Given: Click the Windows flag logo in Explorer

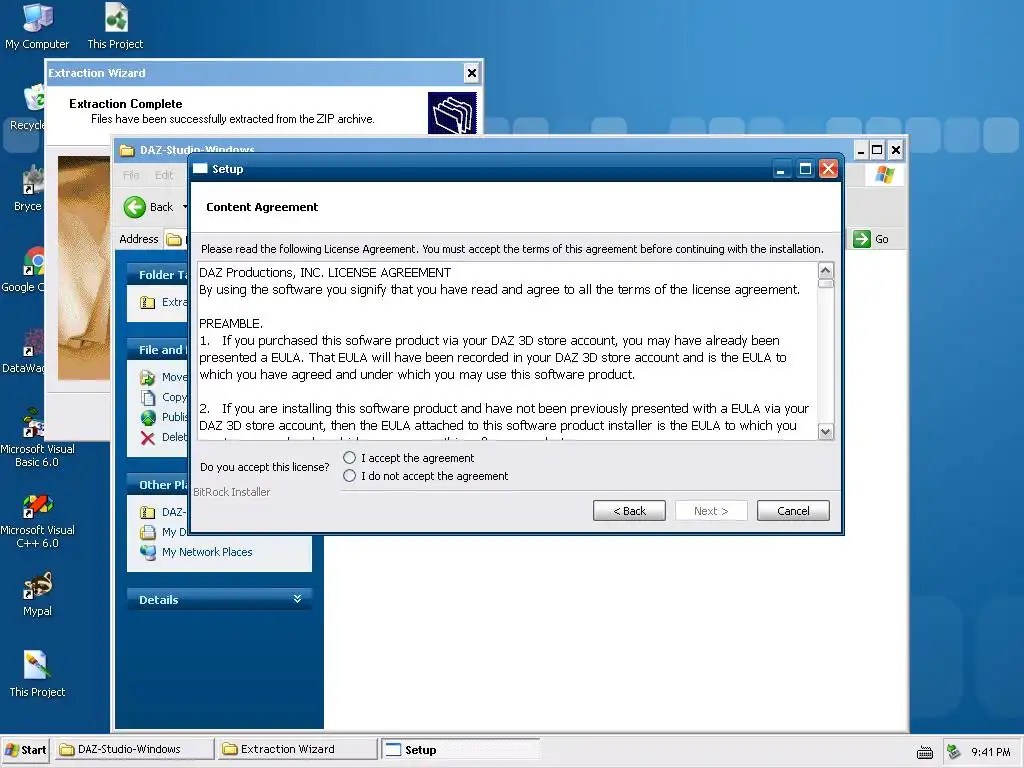Looking at the screenshot, I should 885,174.
